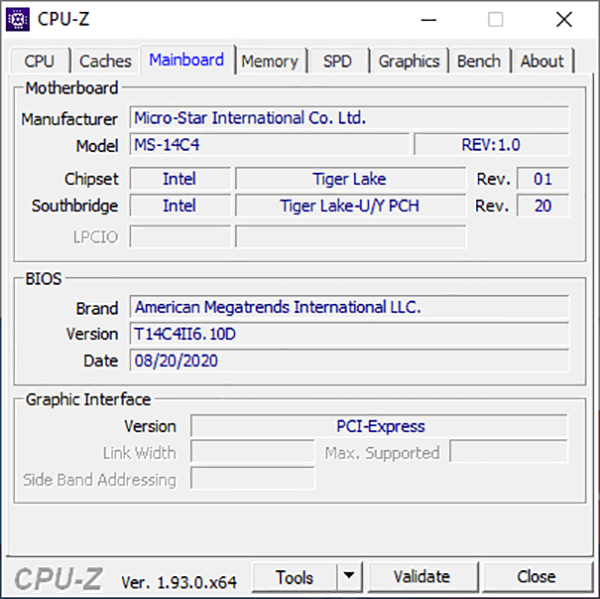Open the Bench tab
The height and width of the screenshot is (599, 600).
(x=479, y=61)
